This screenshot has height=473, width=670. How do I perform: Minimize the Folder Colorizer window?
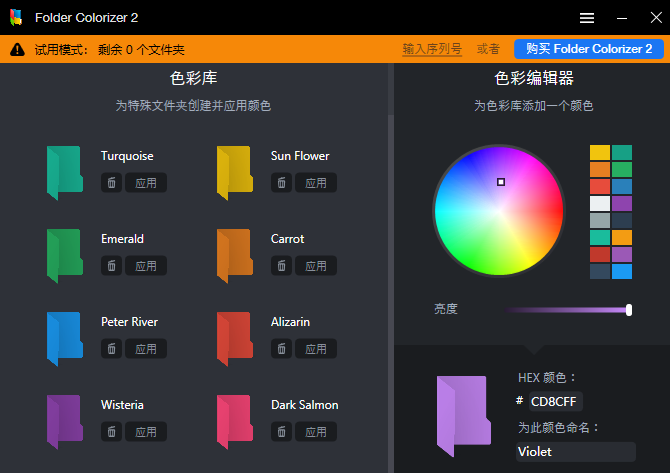point(622,18)
